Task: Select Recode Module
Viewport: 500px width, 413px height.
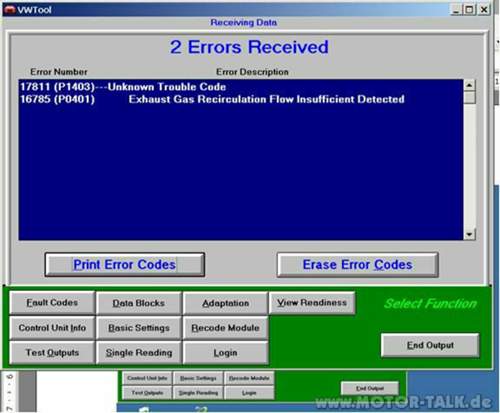Action: click(226, 328)
